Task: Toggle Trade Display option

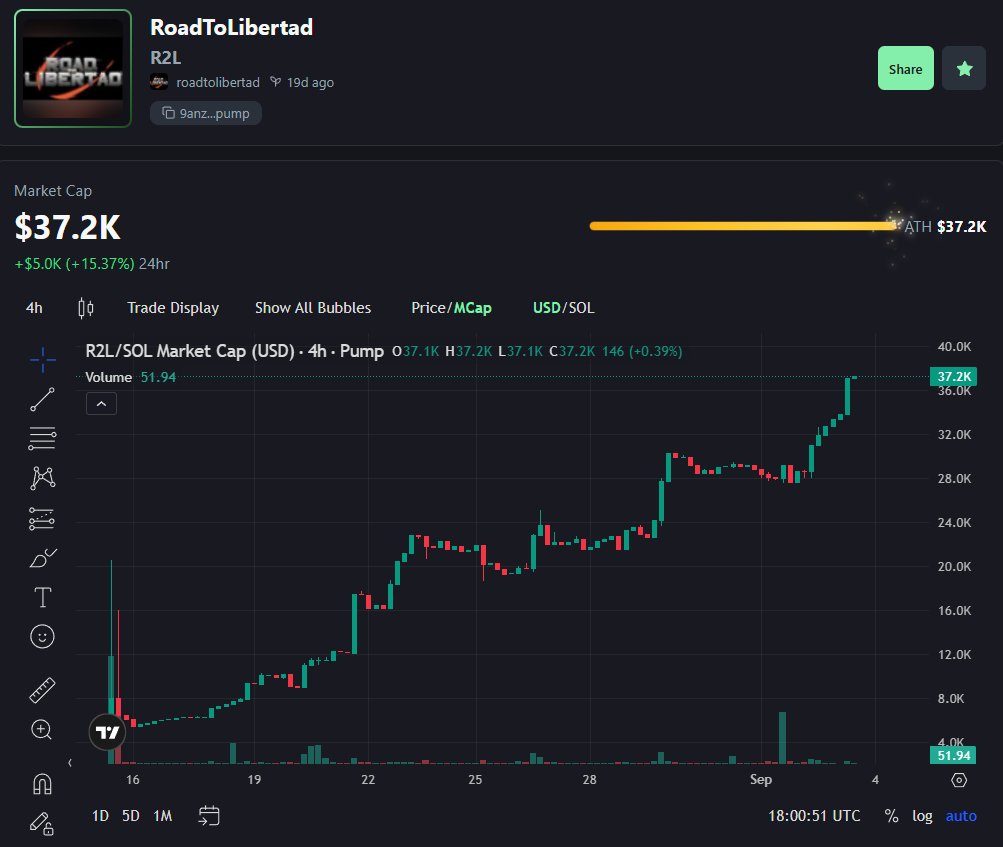Action: pyautogui.click(x=173, y=308)
